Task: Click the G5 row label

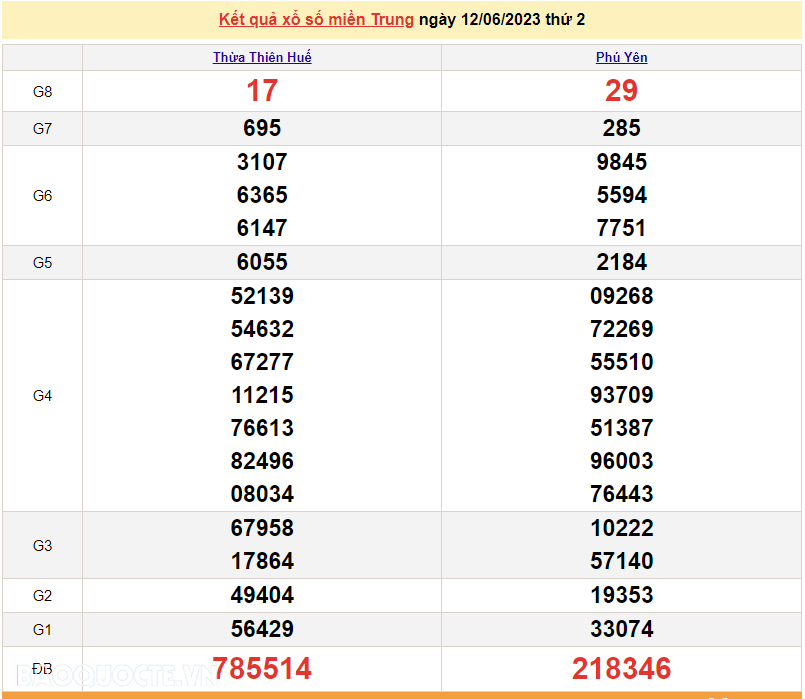Action: [x=42, y=263]
